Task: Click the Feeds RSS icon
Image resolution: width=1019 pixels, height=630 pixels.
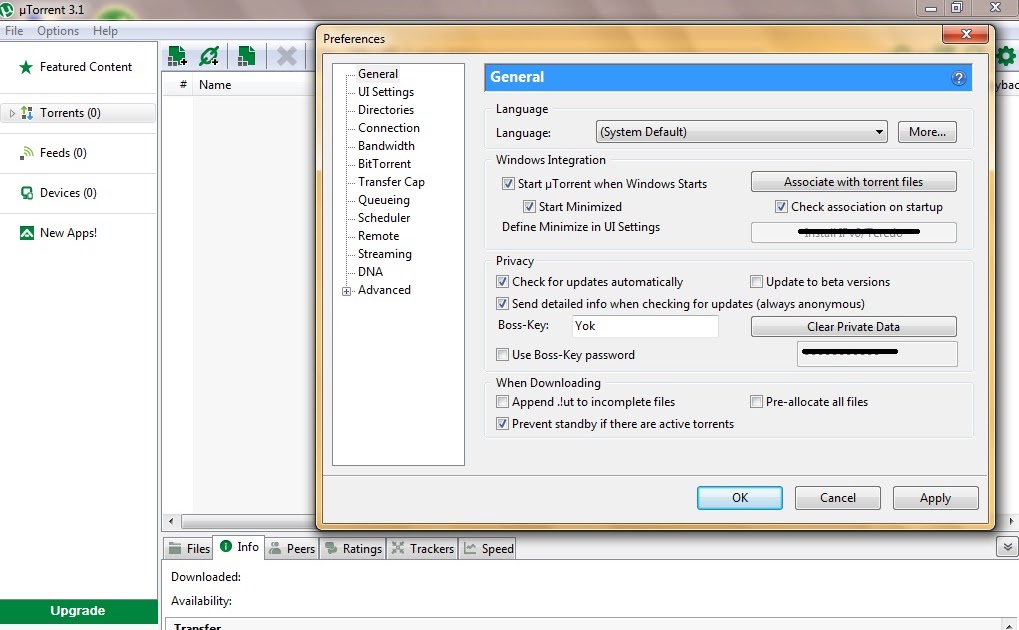Action: coord(27,153)
